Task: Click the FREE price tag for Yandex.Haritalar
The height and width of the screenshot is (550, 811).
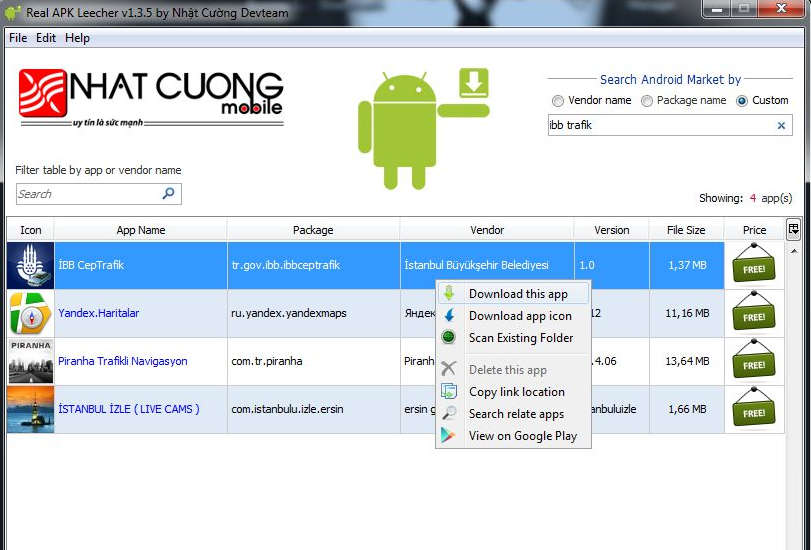Action: coord(754,314)
